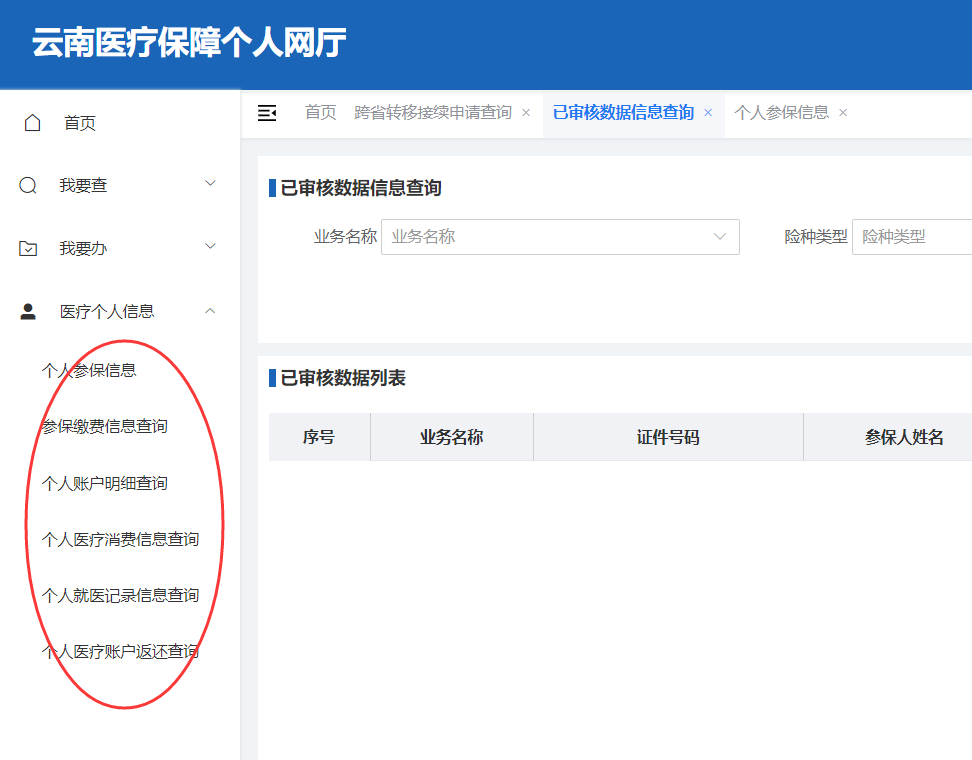Switch to the 首页 tab

319,113
